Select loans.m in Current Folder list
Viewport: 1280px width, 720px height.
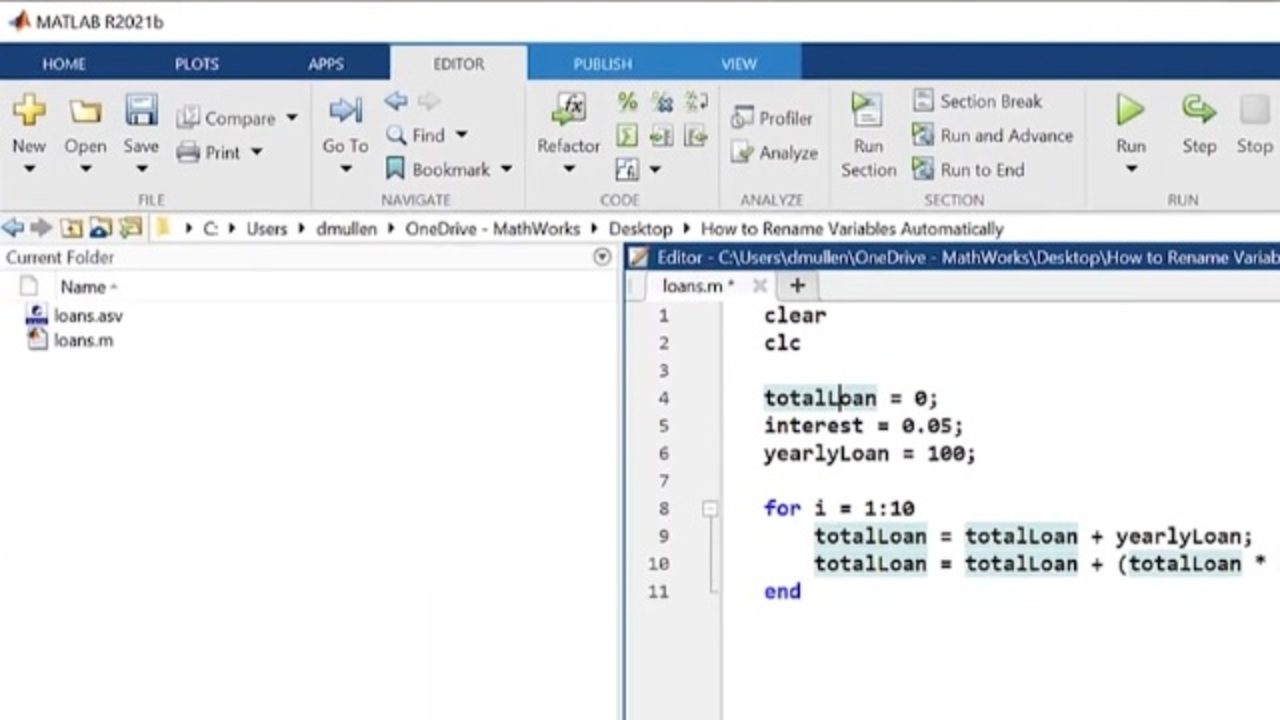pyautogui.click(x=83, y=340)
